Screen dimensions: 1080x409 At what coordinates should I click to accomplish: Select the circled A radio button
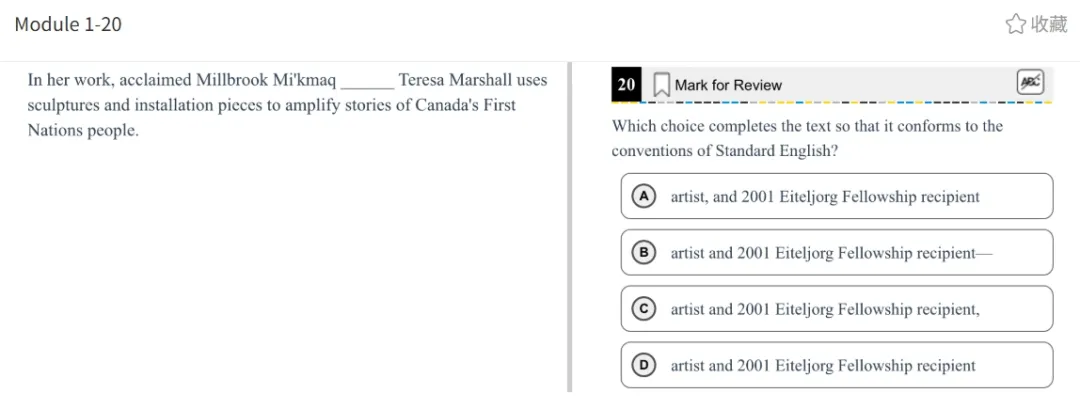point(644,196)
